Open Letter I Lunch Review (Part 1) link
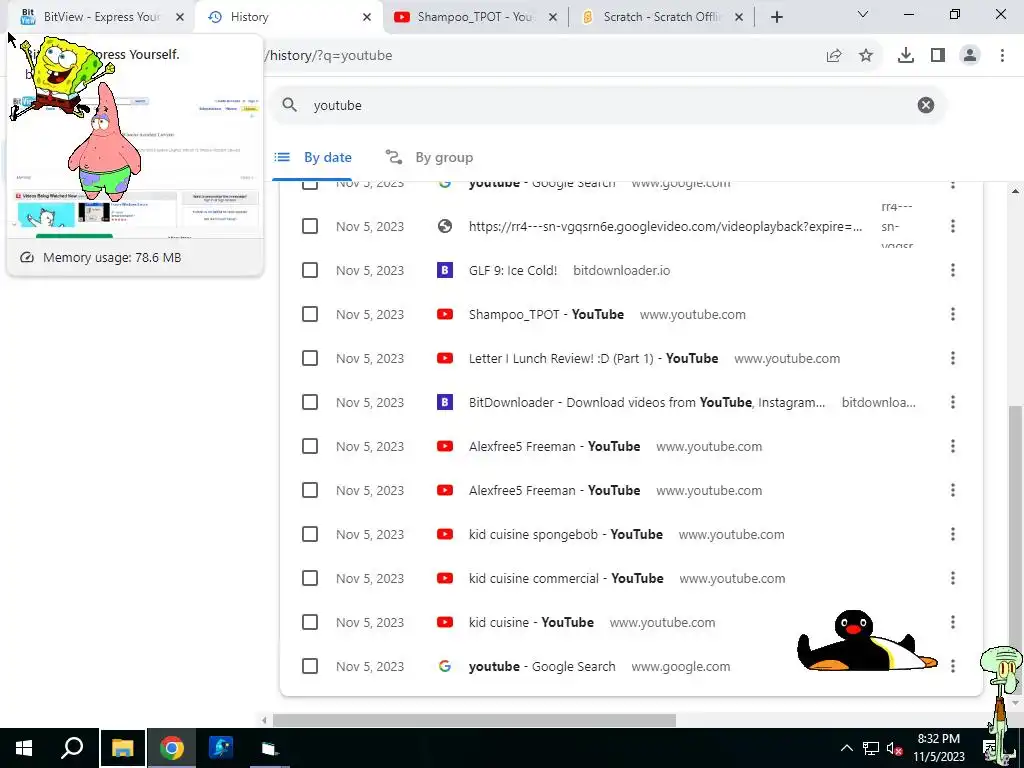 click(593, 359)
